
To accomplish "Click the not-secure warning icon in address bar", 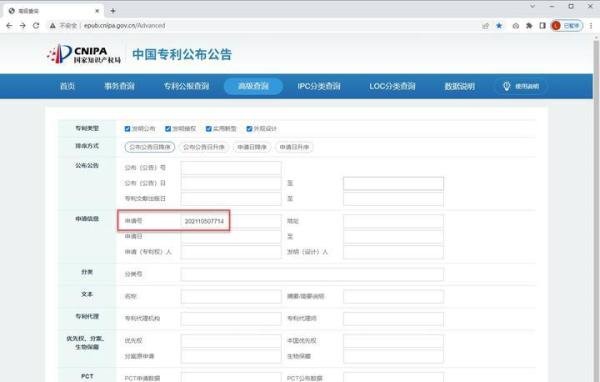I will point(52,26).
